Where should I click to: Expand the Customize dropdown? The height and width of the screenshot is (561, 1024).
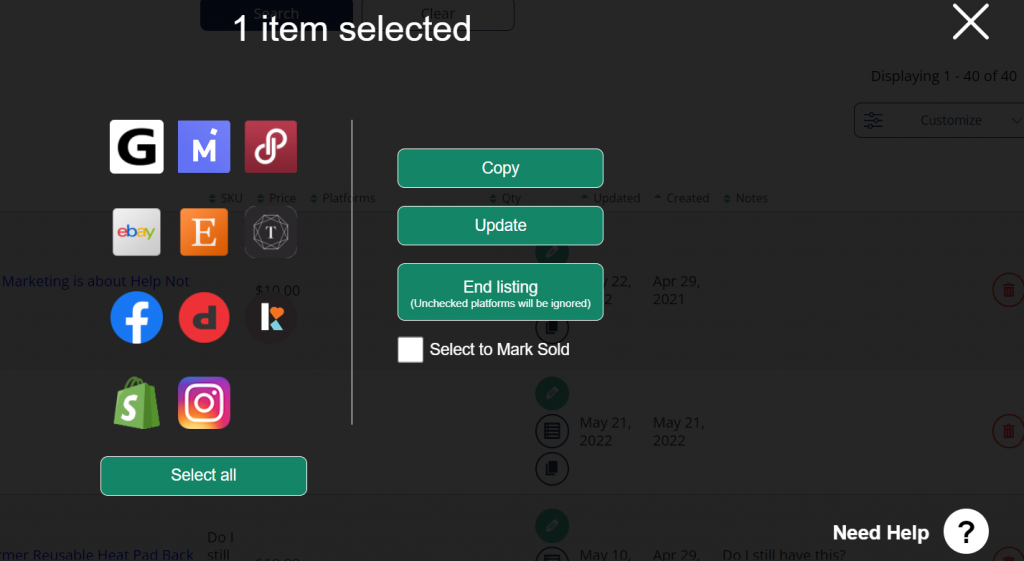pyautogui.click(x=939, y=120)
